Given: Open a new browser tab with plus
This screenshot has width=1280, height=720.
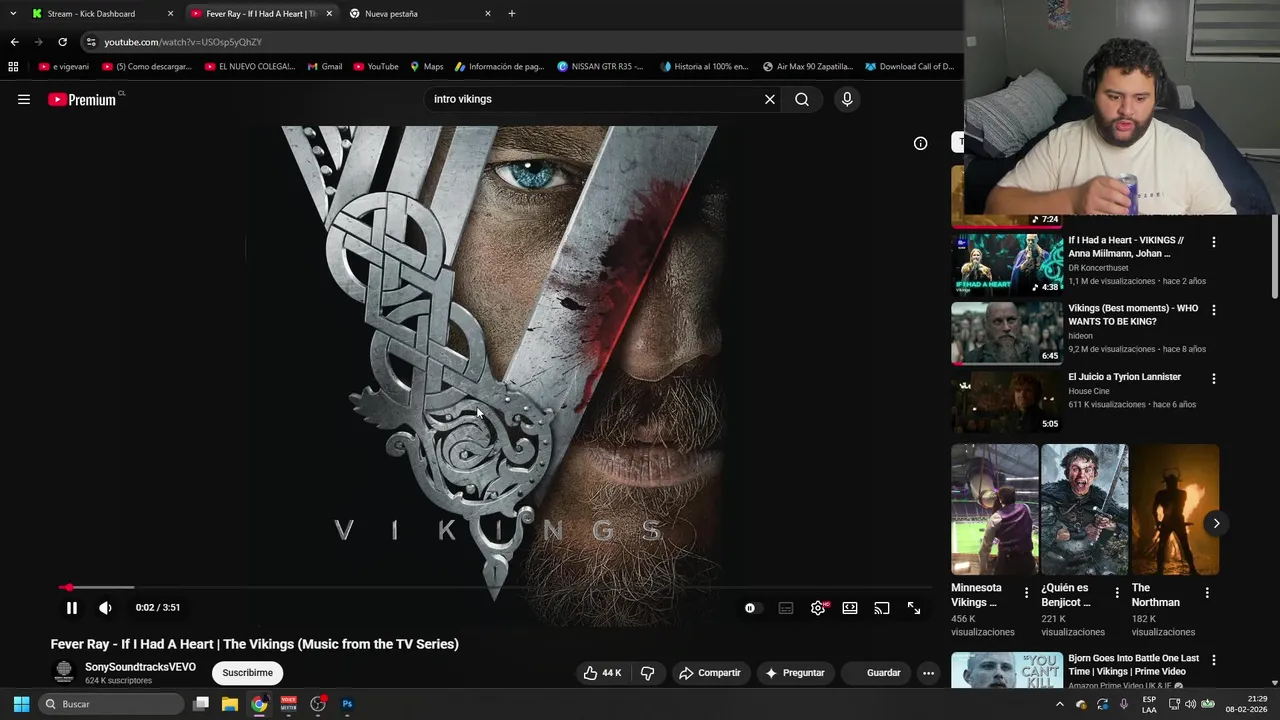Looking at the screenshot, I should coord(512,14).
